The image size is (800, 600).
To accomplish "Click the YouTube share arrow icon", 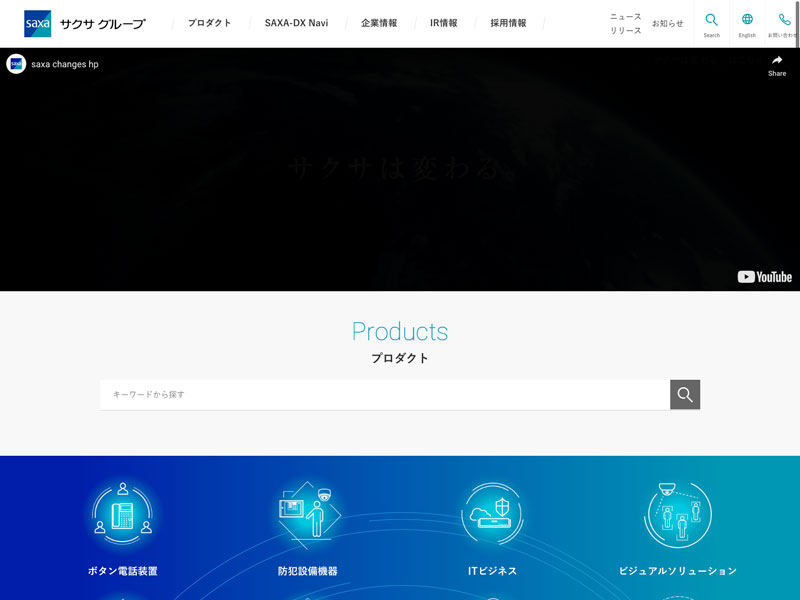I will point(777,64).
